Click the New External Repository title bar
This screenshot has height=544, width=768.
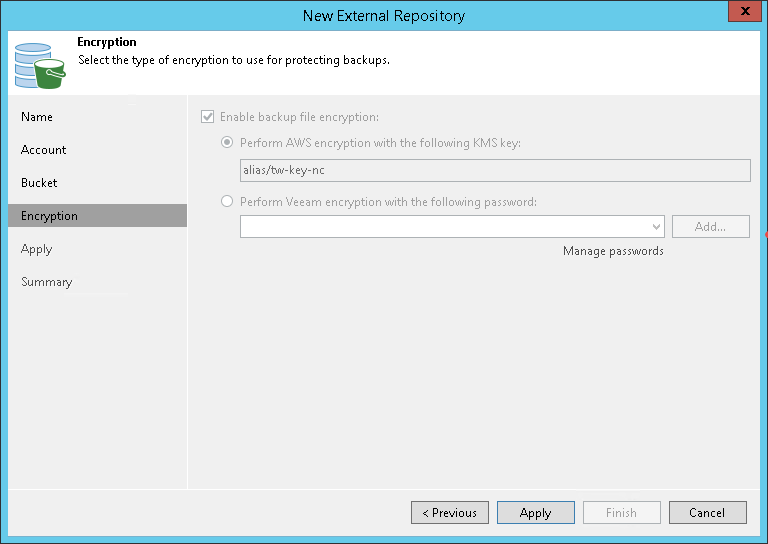[x=384, y=15]
